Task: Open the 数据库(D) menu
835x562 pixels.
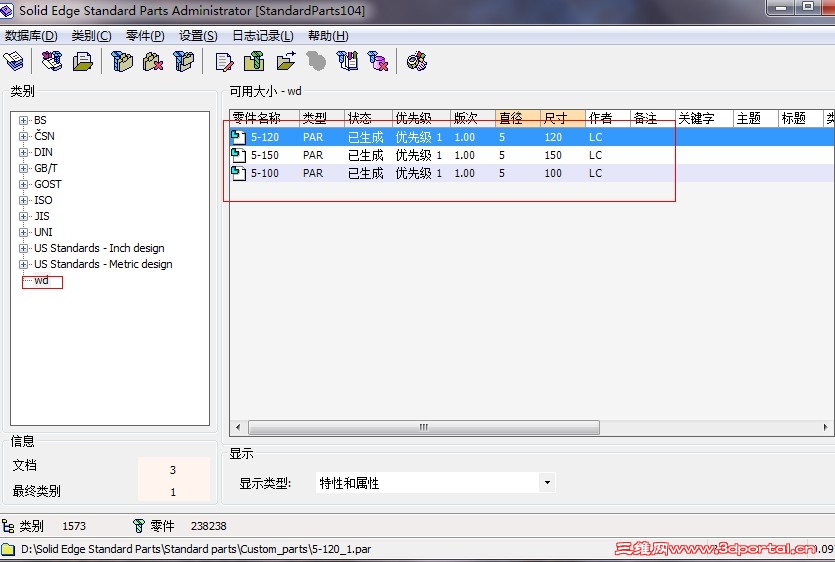Action: tap(31, 36)
